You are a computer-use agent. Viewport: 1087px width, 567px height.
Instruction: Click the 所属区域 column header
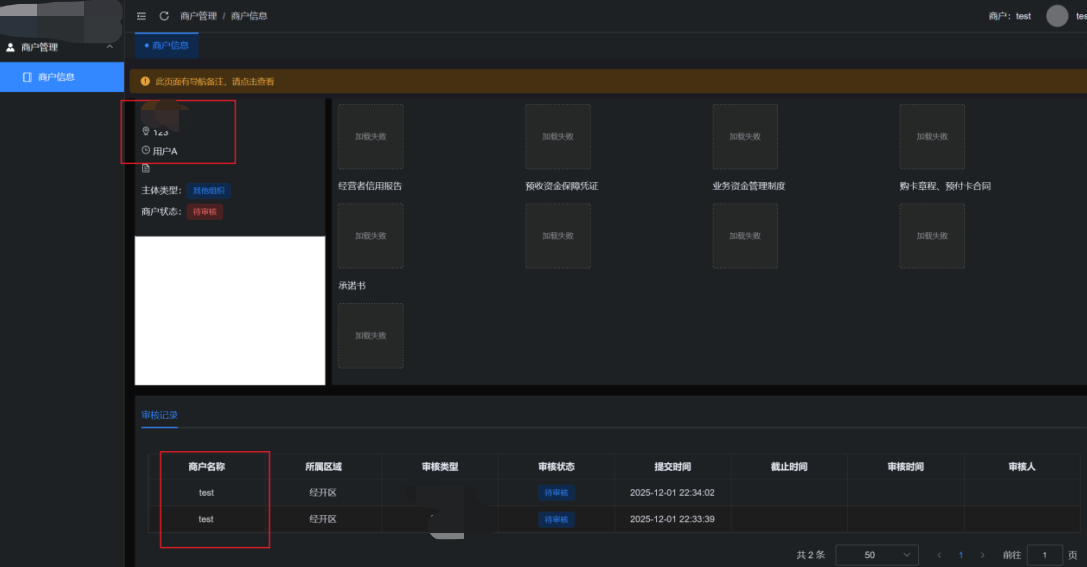click(x=323, y=466)
